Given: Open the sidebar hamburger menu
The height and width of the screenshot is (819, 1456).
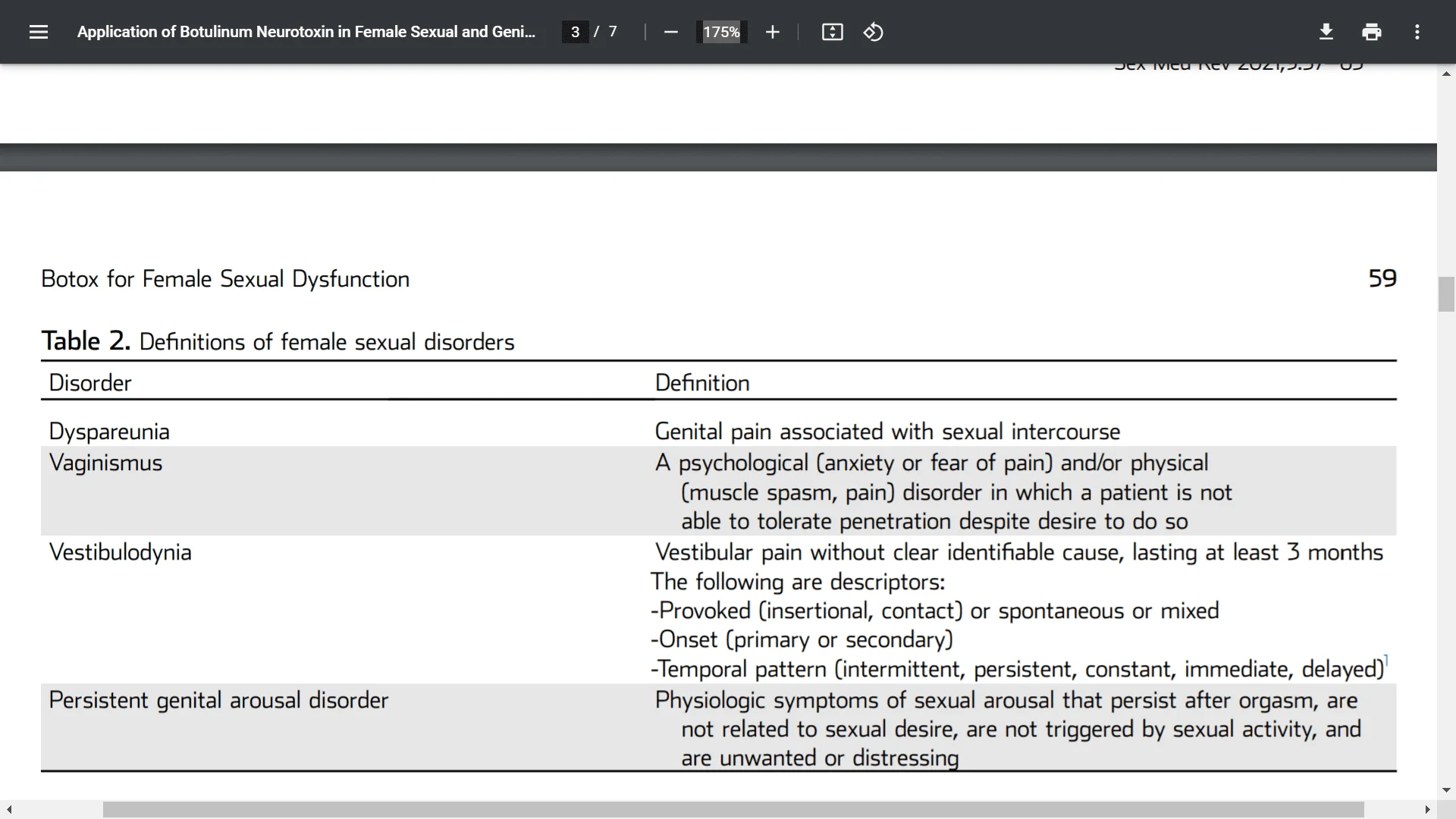Looking at the screenshot, I should (x=39, y=32).
